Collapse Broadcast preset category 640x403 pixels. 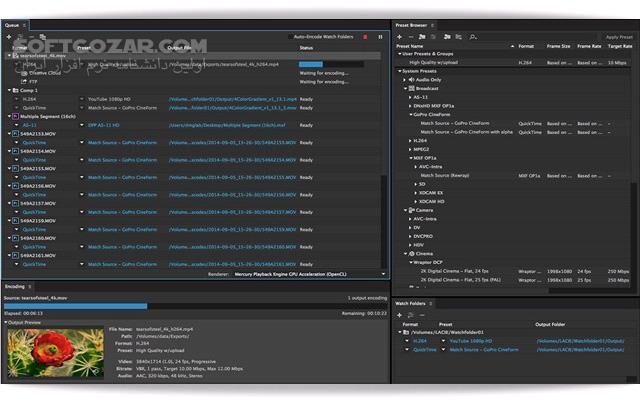tap(405, 89)
